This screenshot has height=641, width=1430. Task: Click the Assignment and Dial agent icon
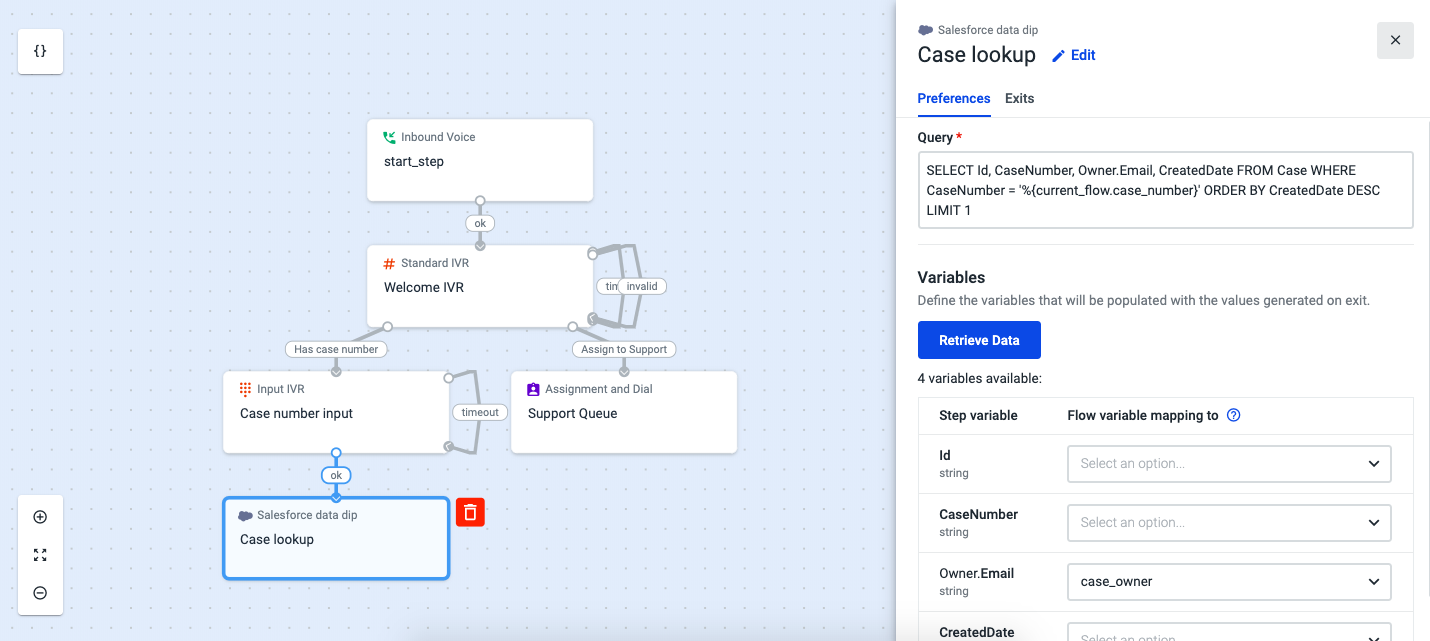tap(533, 389)
